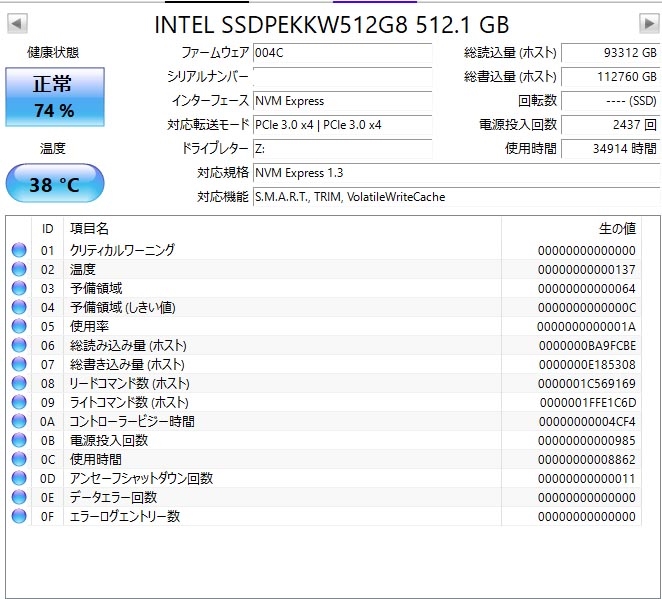Viewport: 662px width, 599px height.
Task: Click the 生の値 column header
Action: pyautogui.click(x=580, y=229)
